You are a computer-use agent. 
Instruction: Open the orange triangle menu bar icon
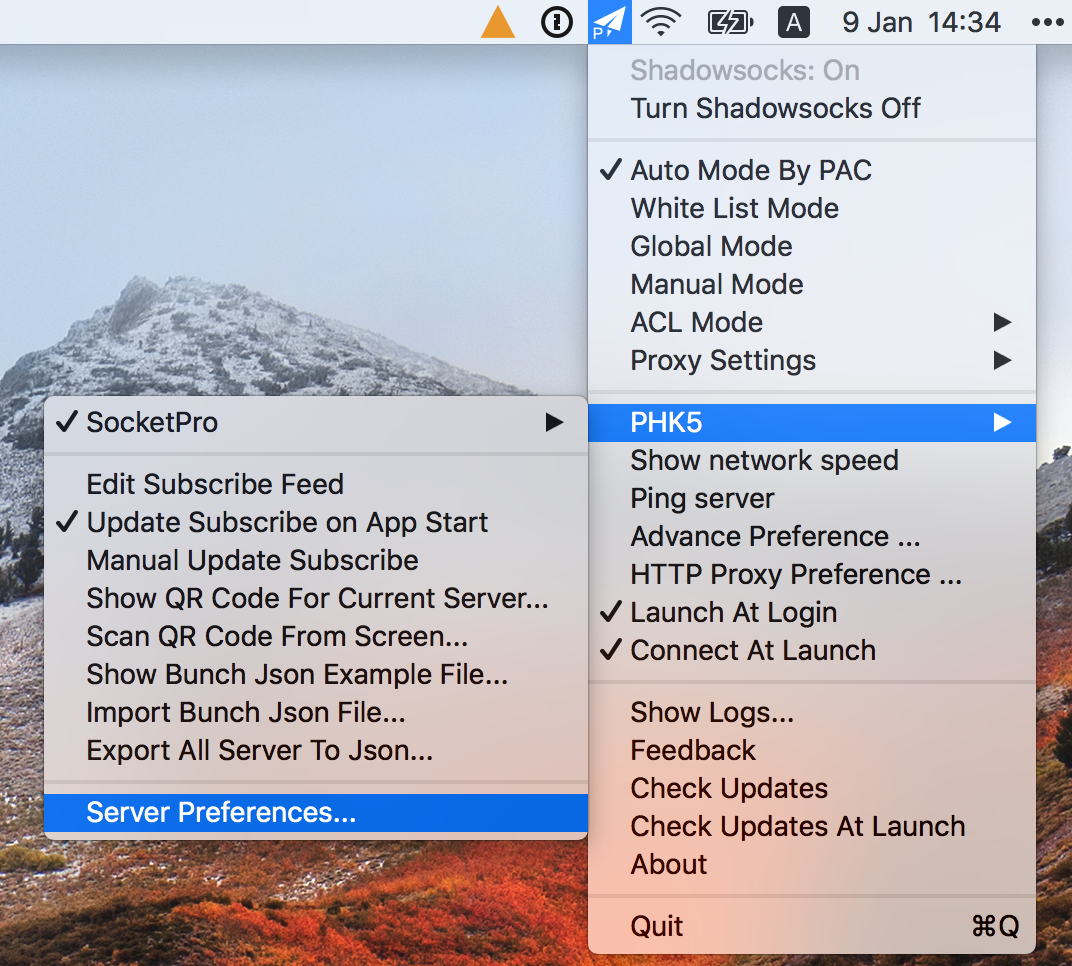click(x=498, y=22)
